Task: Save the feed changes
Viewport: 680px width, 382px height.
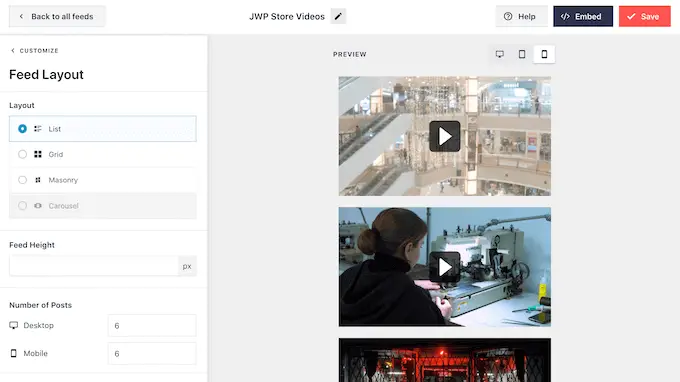Action: point(644,16)
